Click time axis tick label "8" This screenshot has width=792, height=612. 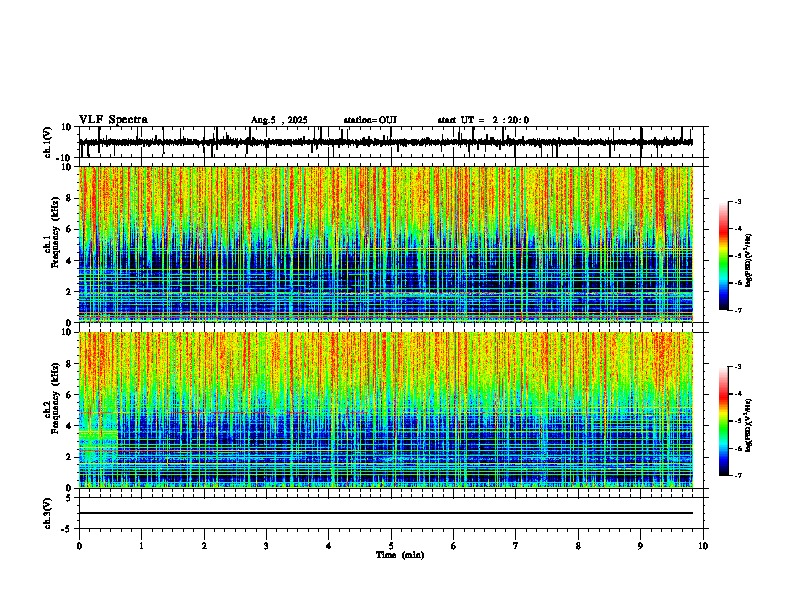point(578,546)
